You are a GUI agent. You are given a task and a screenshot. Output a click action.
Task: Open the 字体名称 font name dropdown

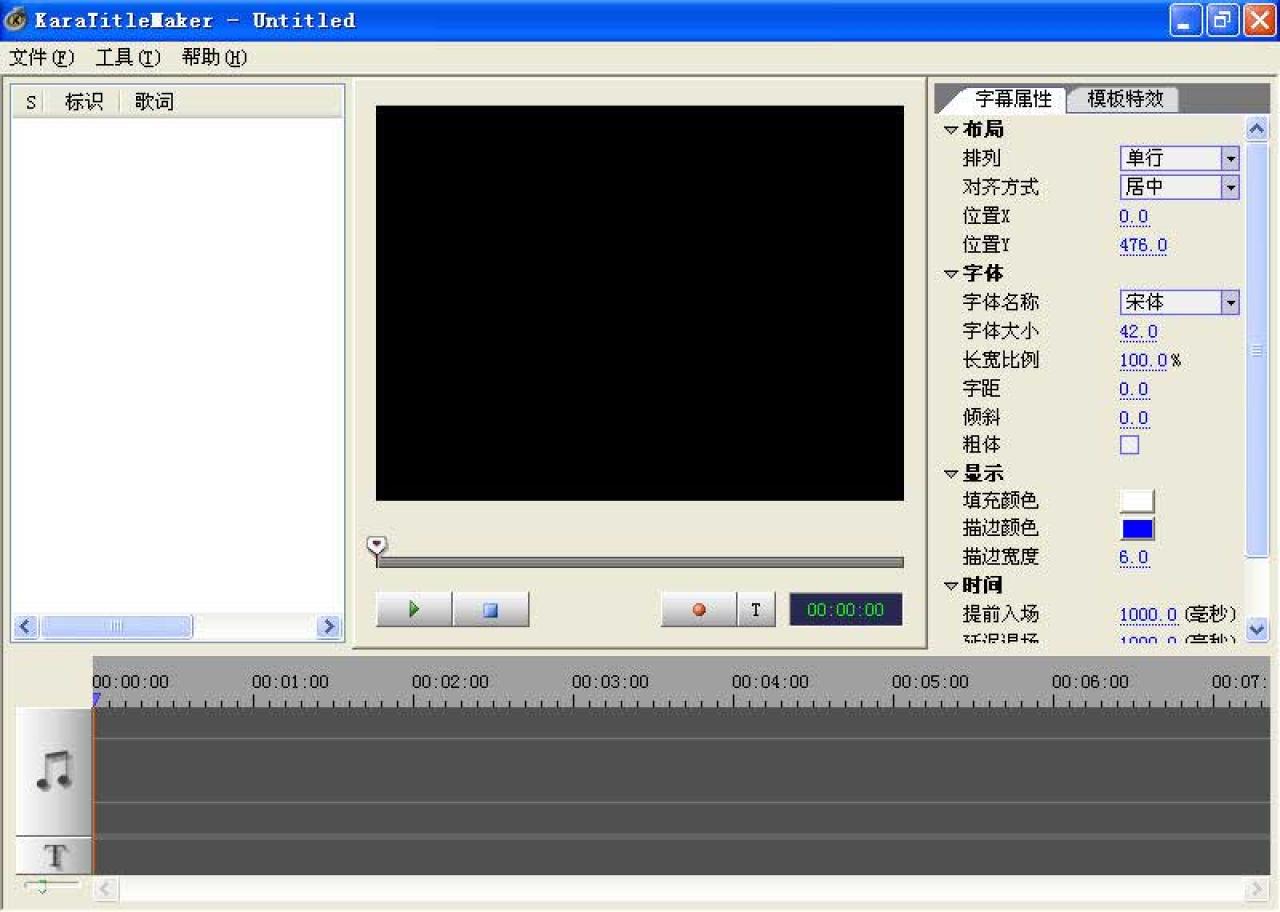coord(1231,301)
